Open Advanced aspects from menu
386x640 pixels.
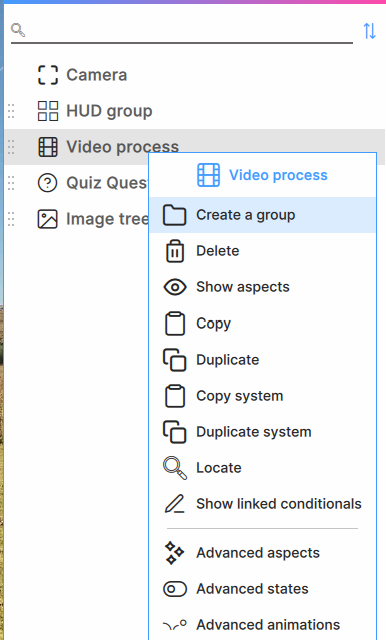tap(262, 553)
